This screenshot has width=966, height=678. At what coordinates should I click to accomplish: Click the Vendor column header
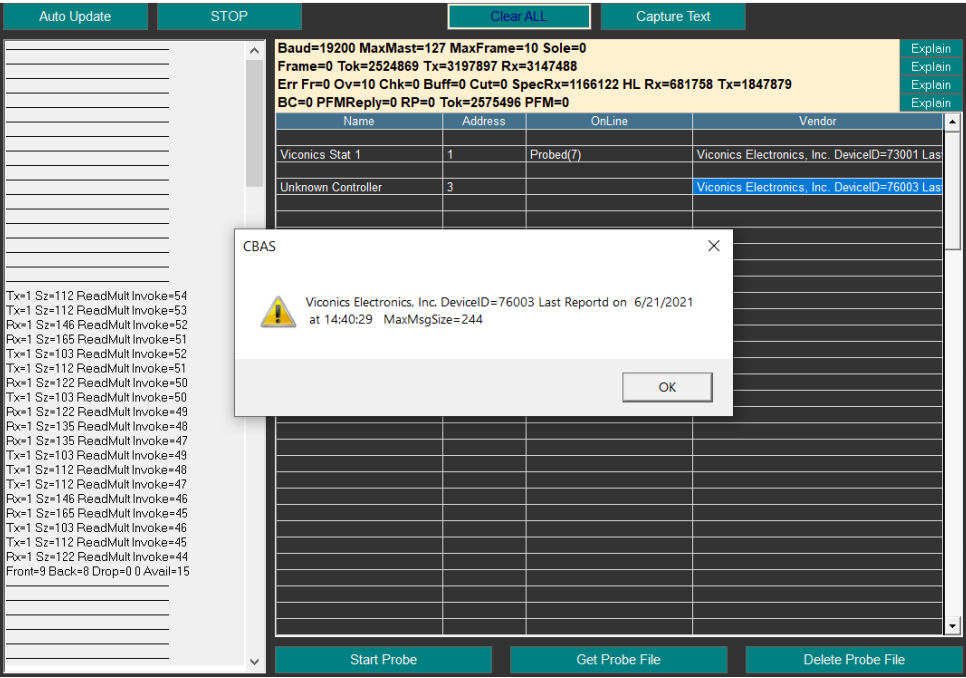pyautogui.click(x=816, y=121)
